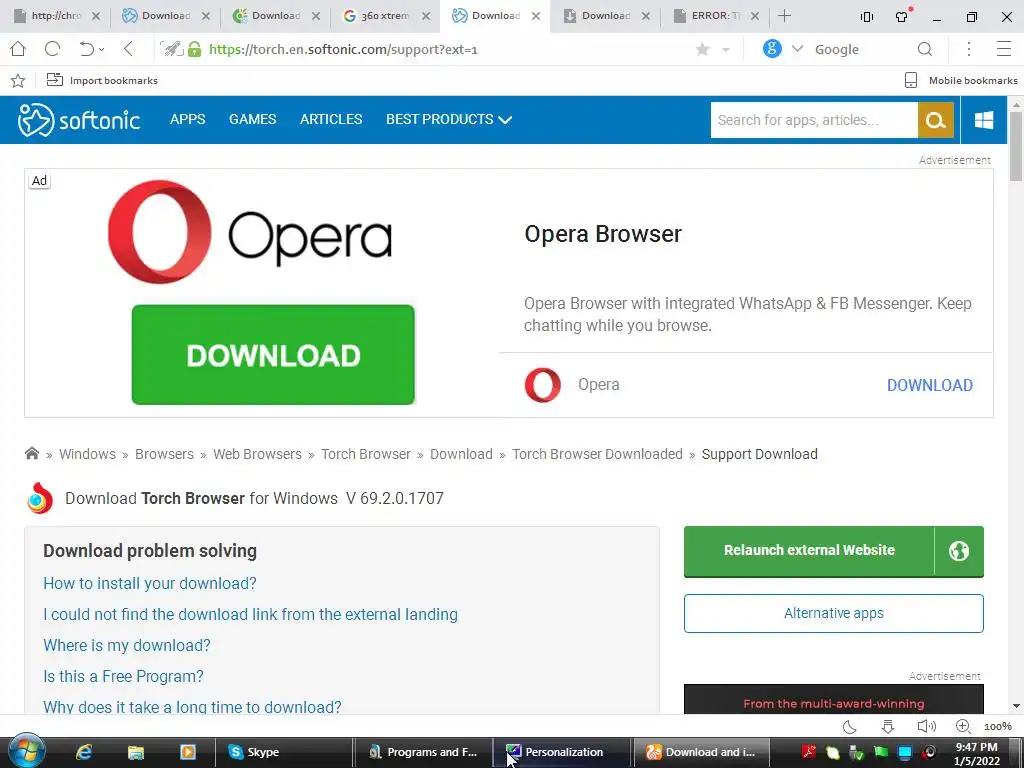Open the undo history dropdown arrow
This screenshot has height=768, width=1024.
[x=102, y=50]
